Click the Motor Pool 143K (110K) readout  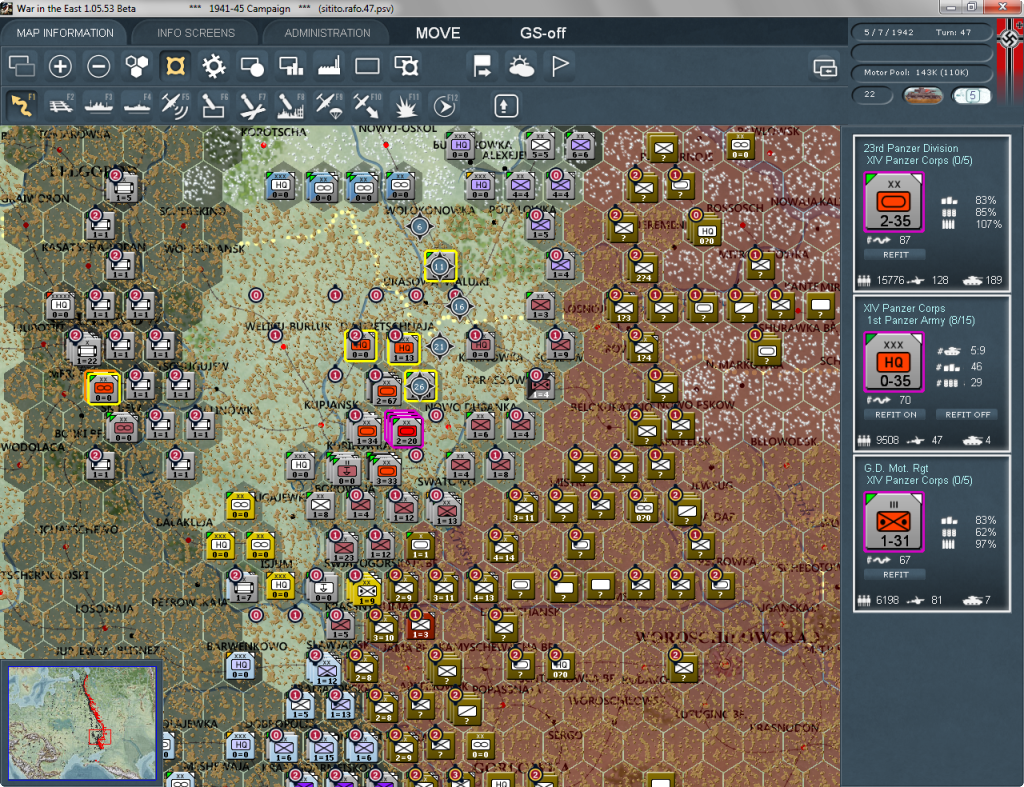tap(921, 72)
